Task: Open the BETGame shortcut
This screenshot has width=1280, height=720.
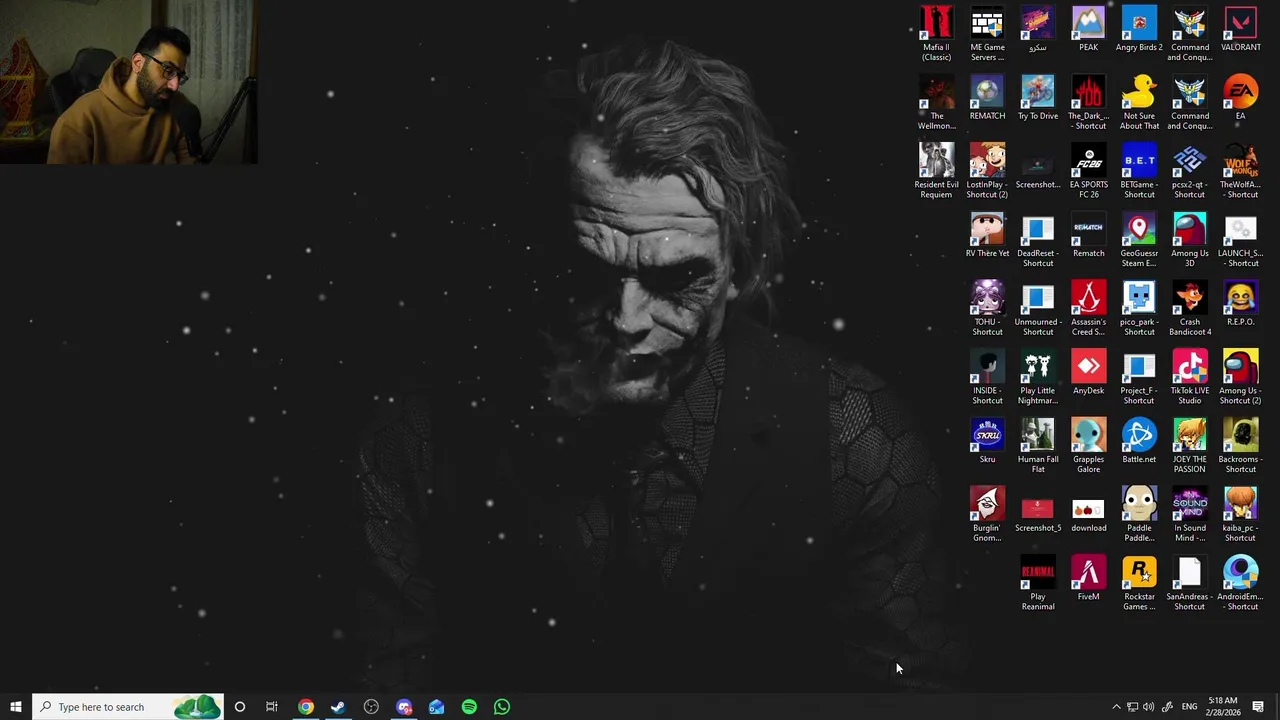Action: pos(1139,170)
